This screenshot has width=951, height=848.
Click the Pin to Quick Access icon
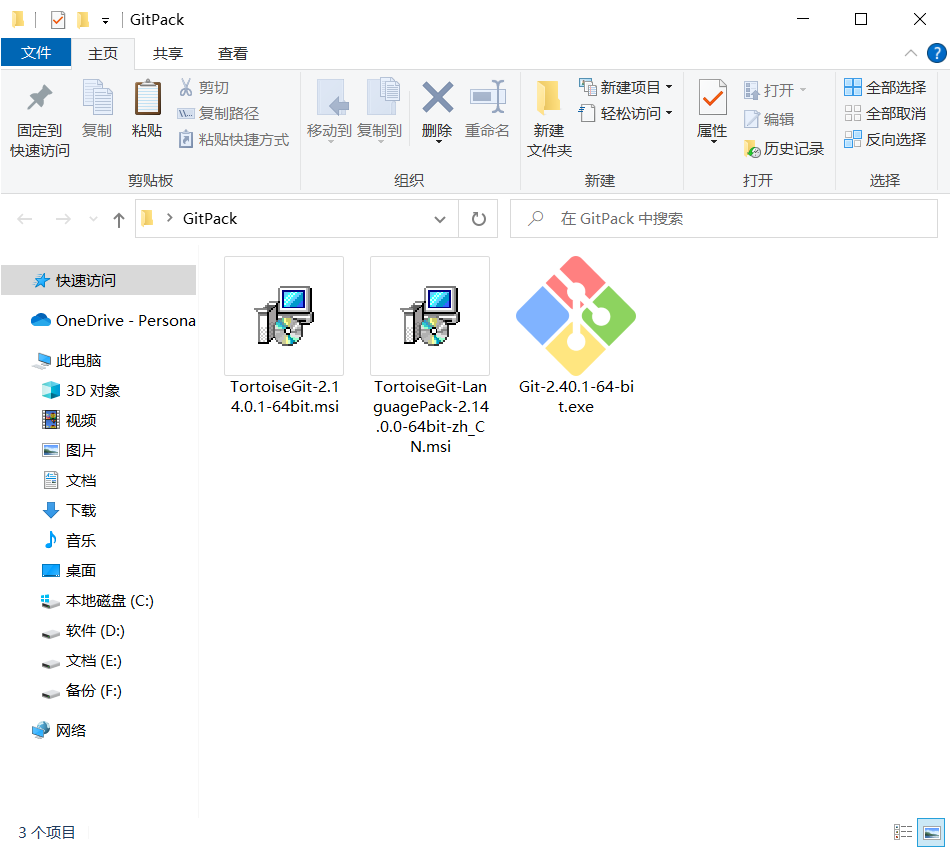[39, 99]
